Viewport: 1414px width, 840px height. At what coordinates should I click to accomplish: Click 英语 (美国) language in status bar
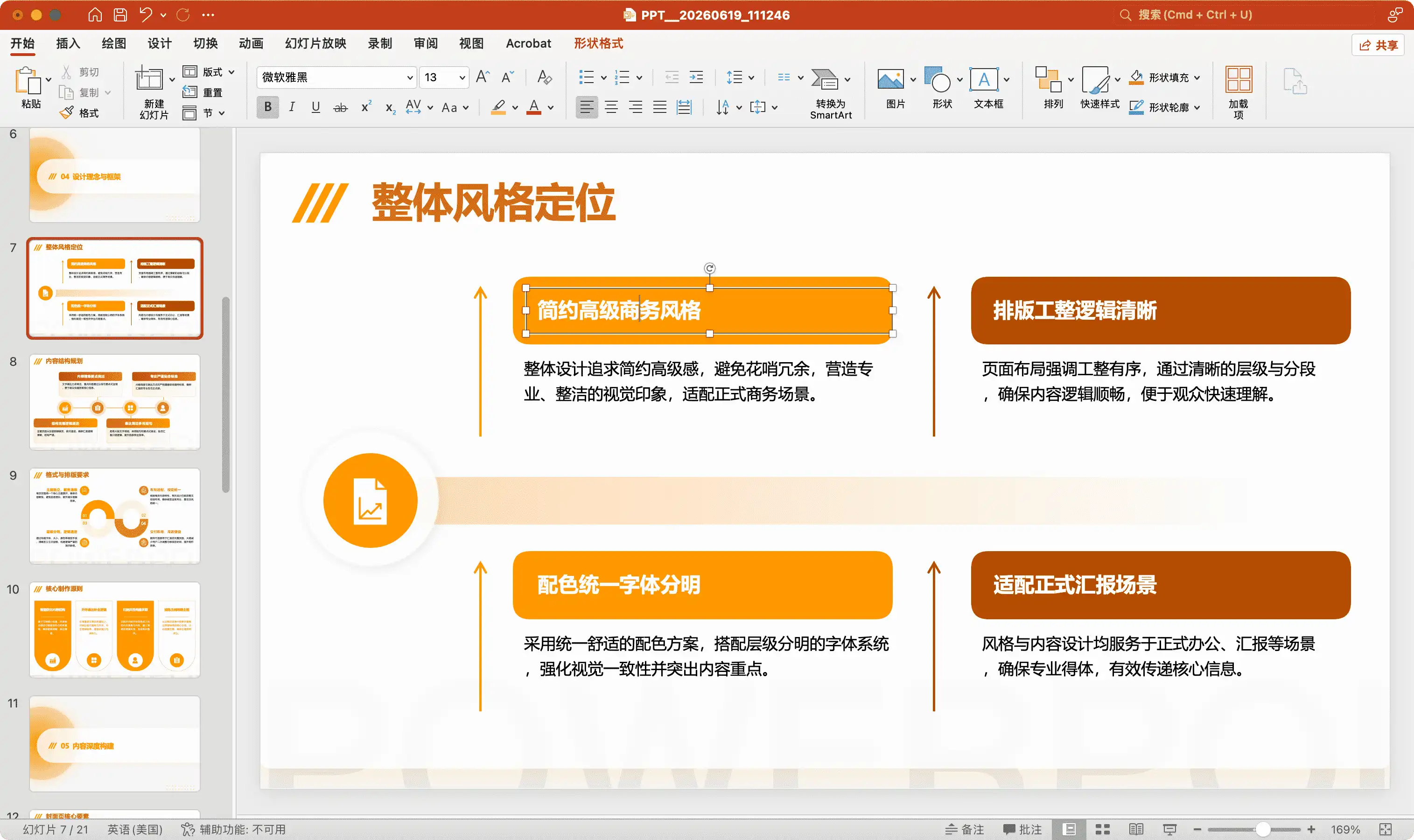135,829
